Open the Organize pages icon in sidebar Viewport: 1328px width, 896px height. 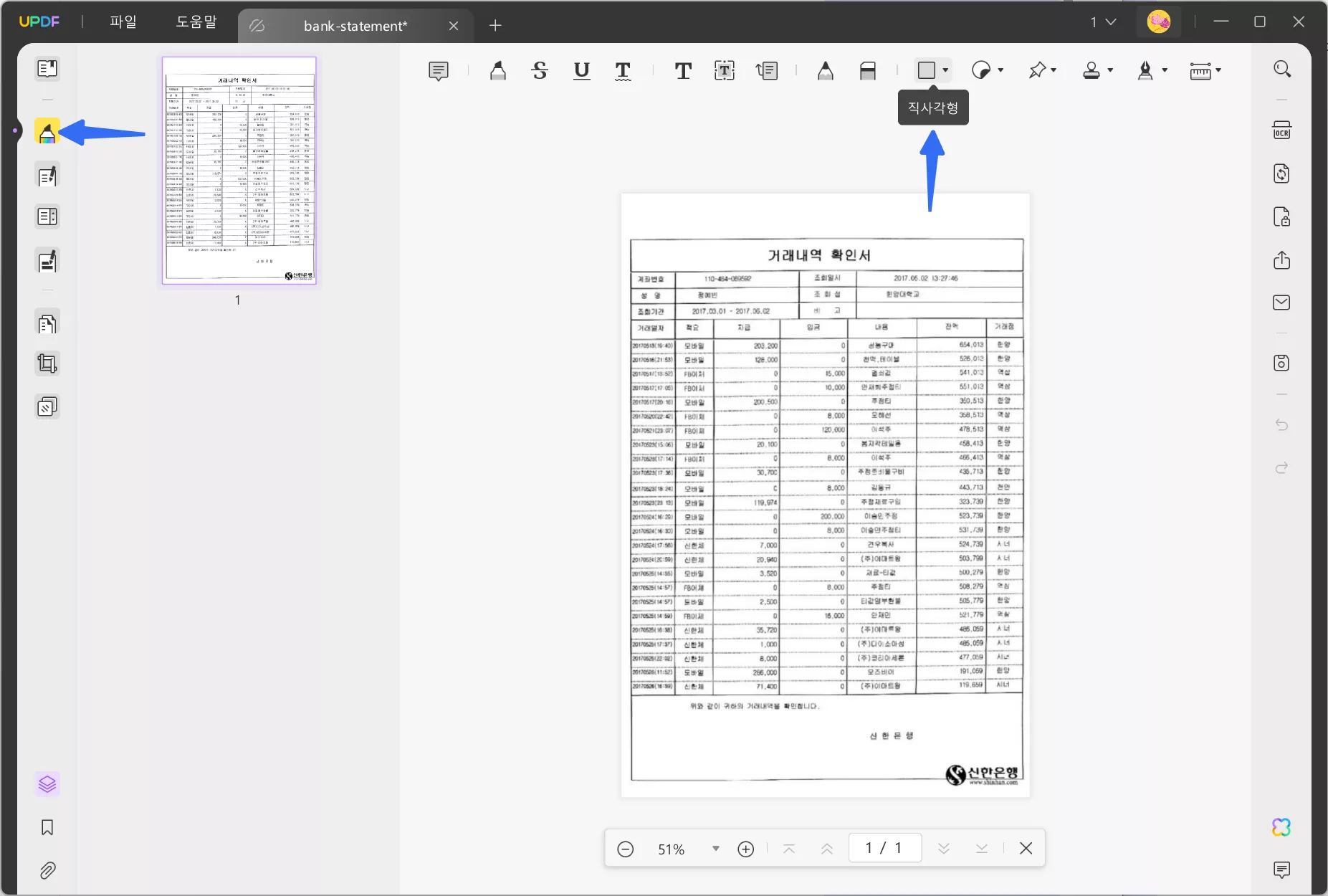(47, 216)
